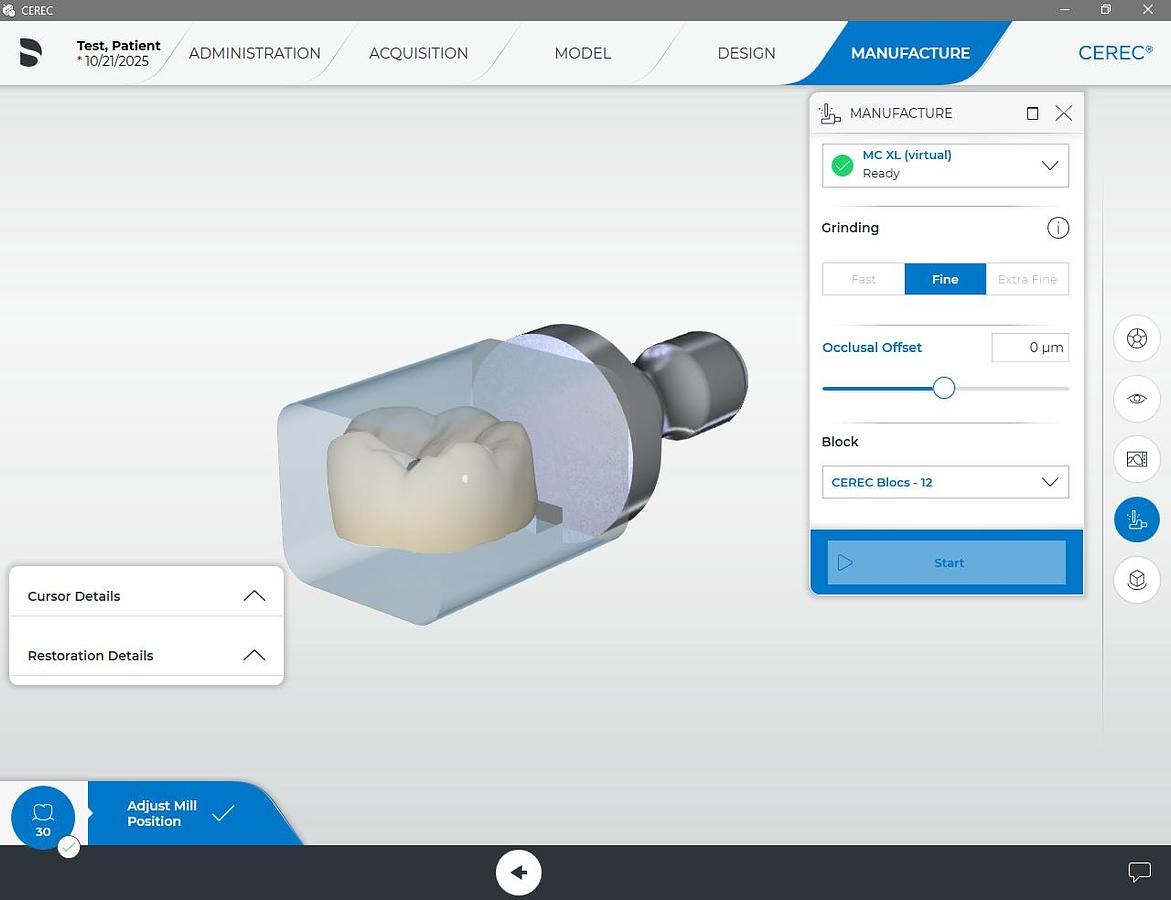The height and width of the screenshot is (900, 1171).
Task: Click the Grinding info icon
Action: coord(1057,228)
